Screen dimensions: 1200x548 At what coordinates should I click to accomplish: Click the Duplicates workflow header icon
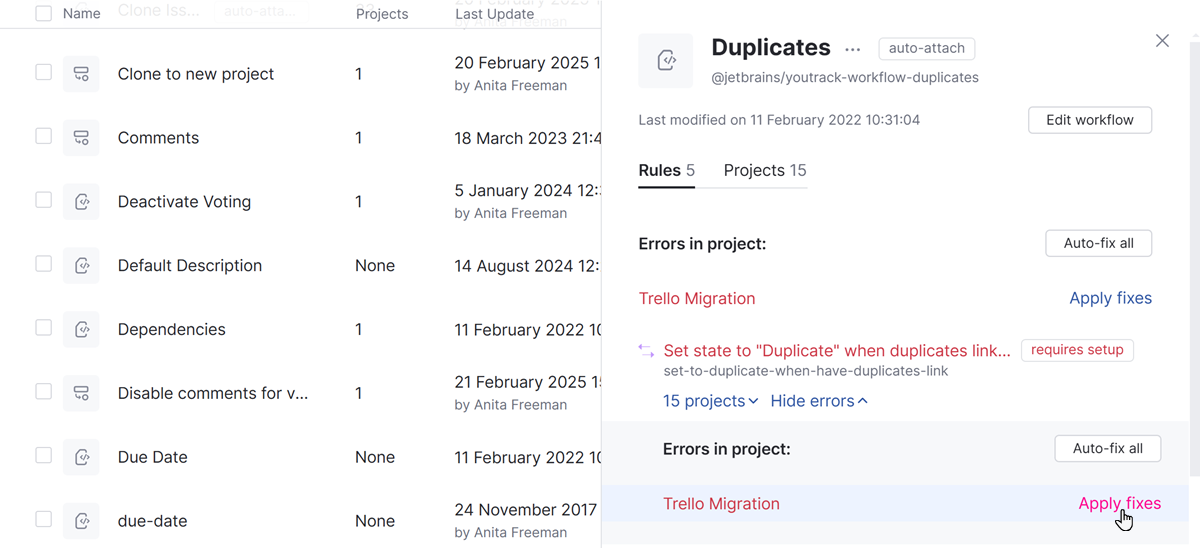pyautogui.click(x=666, y=61)
